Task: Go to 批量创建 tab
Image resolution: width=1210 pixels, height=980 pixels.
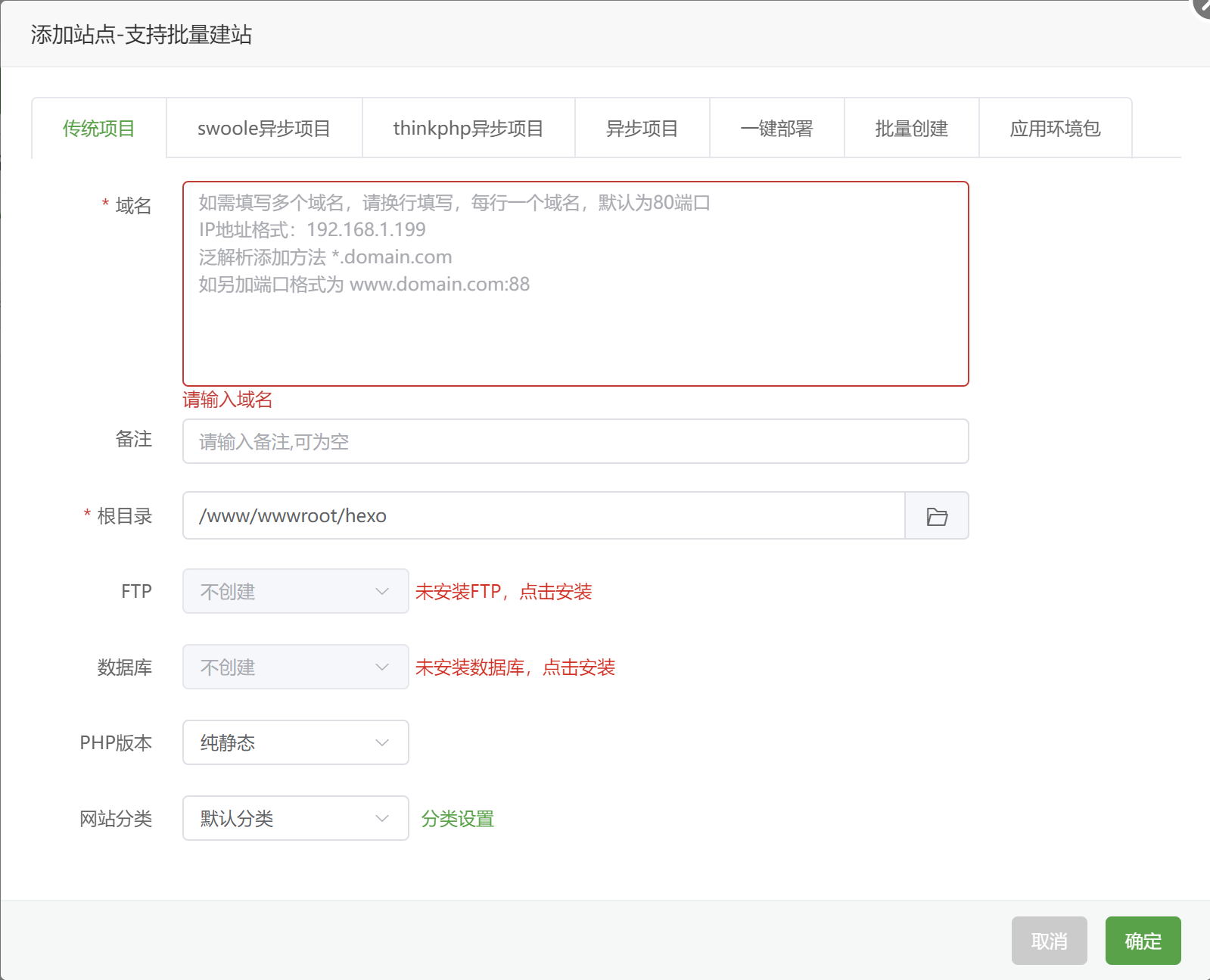Action: tap(912, 129)
